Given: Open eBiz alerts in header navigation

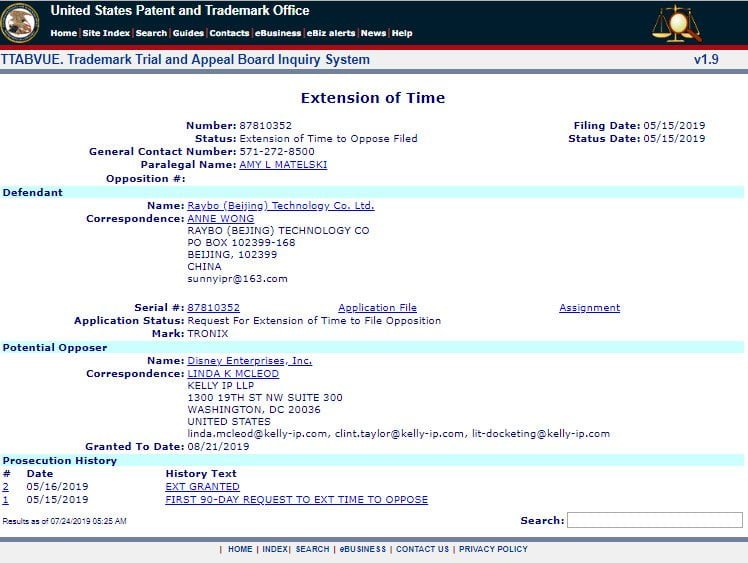Looking at the screenshot, I should click(331, 33).
